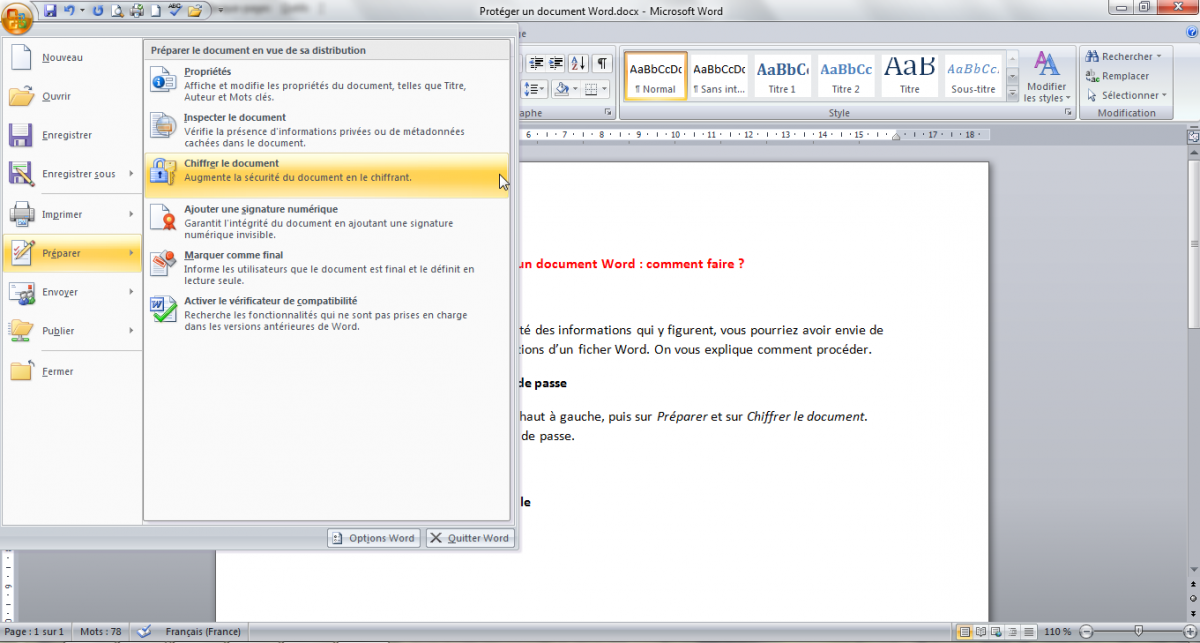Expand the Enregistrer sous submenu arrow

[132, 174]
